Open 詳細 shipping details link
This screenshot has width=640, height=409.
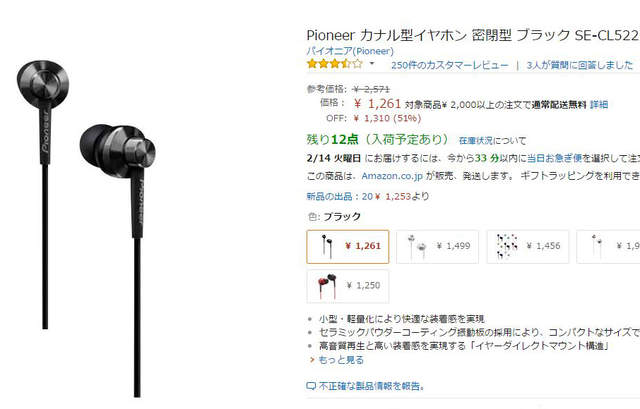coord(599,105)
